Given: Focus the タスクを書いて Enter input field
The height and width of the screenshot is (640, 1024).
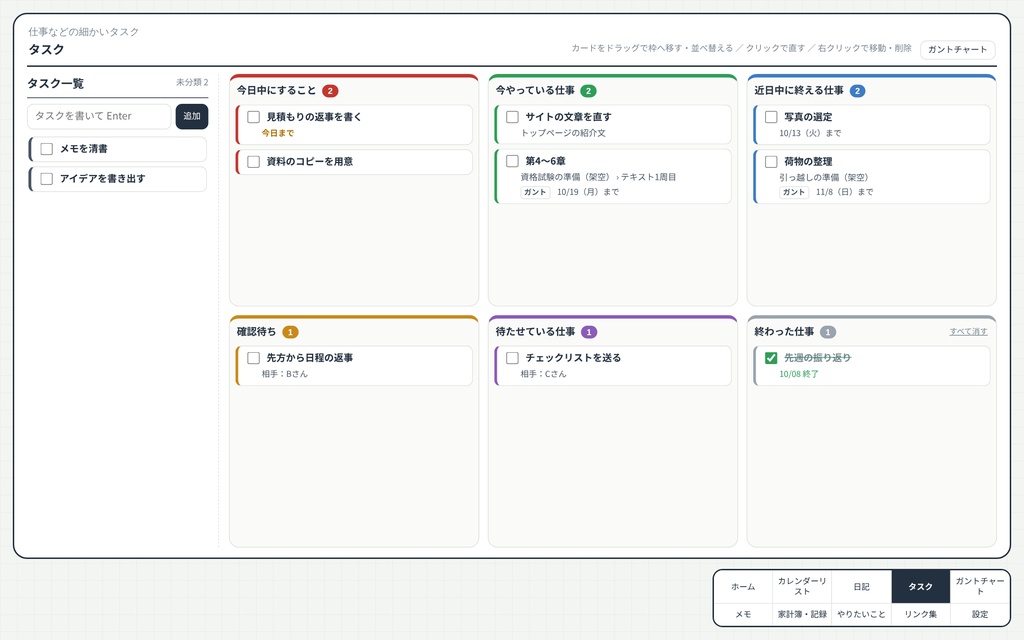Looking at the screenshot, I should (x=99, y=116).
